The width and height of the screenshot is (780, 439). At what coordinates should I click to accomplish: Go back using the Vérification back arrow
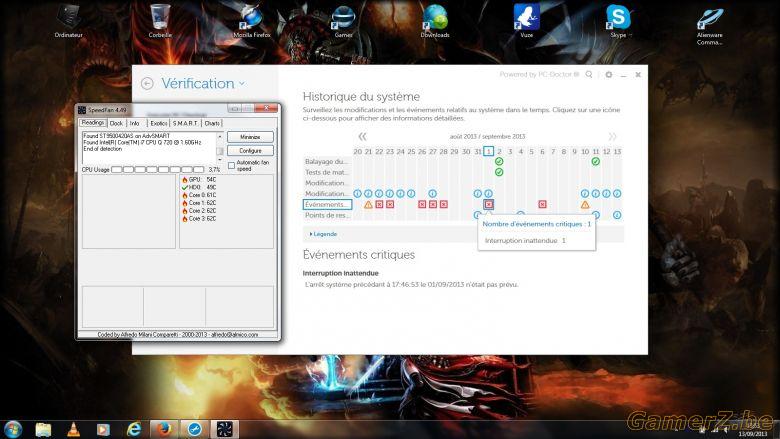click(147, 84)
